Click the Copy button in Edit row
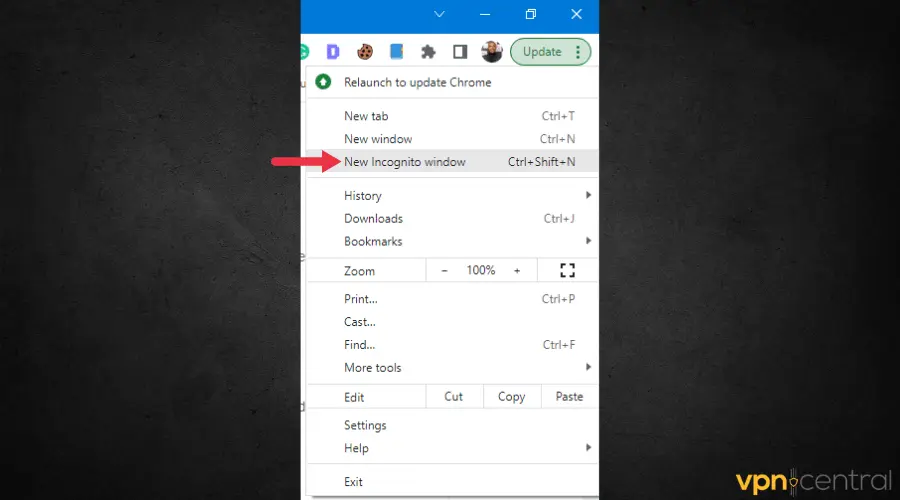This screenshot has height=500, width=900. coord(512,397)
